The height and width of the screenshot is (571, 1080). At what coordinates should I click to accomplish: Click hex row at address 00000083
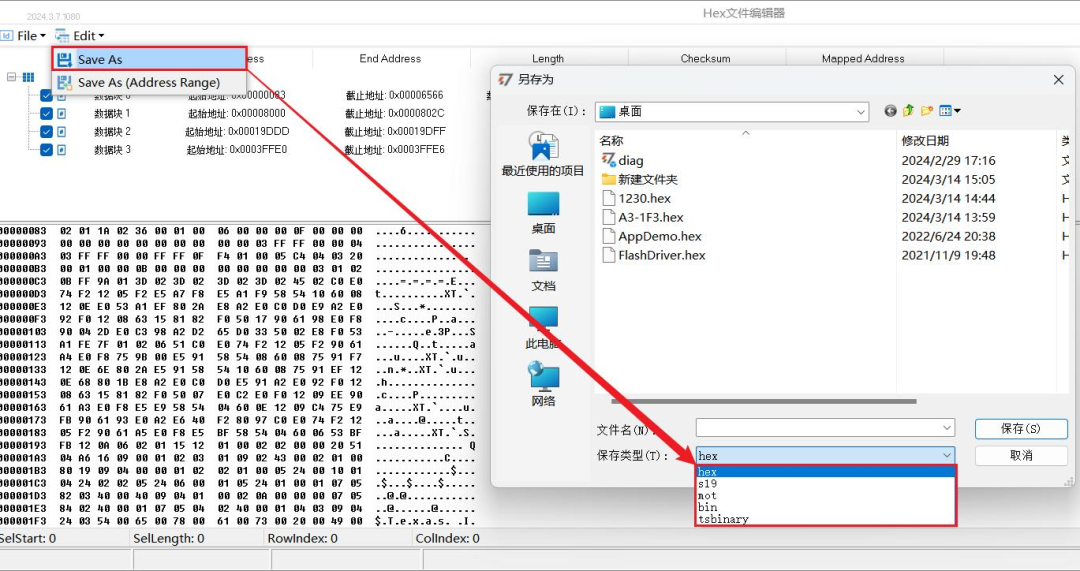238,231
